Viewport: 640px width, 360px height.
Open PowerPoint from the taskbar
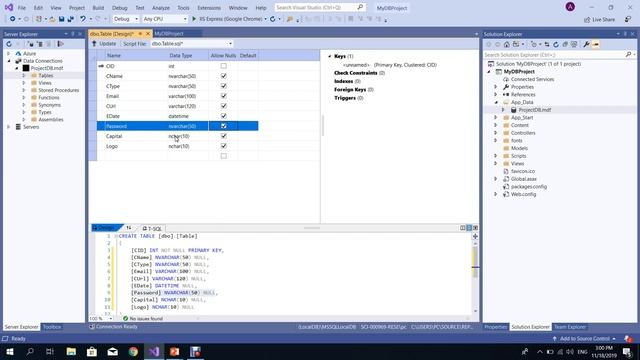[174, 351]
